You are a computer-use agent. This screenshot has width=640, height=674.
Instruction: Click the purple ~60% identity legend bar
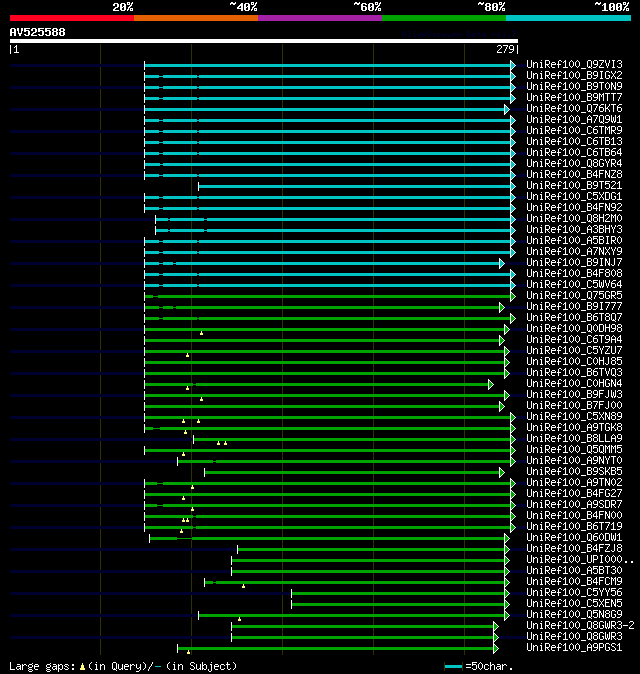tap(320, 18)
